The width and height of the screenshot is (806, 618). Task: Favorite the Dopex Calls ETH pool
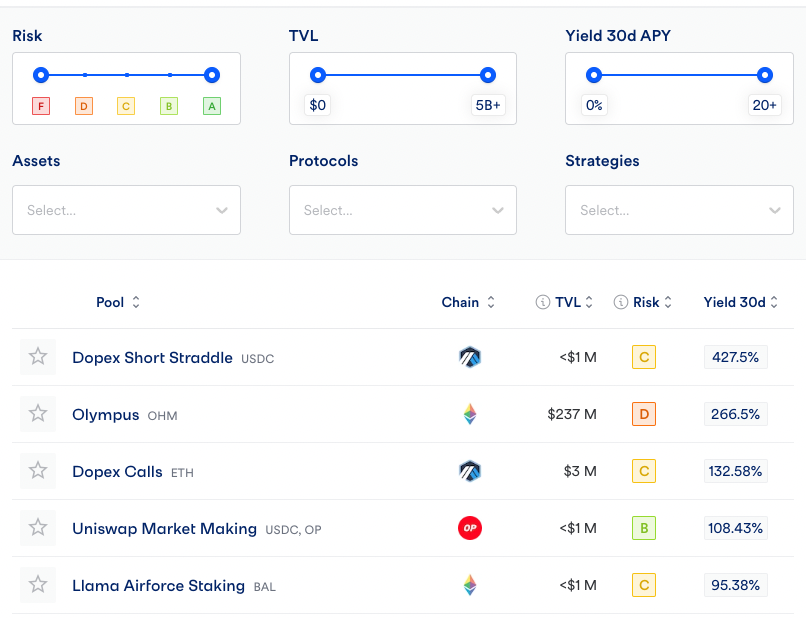(x=38, y=471)
